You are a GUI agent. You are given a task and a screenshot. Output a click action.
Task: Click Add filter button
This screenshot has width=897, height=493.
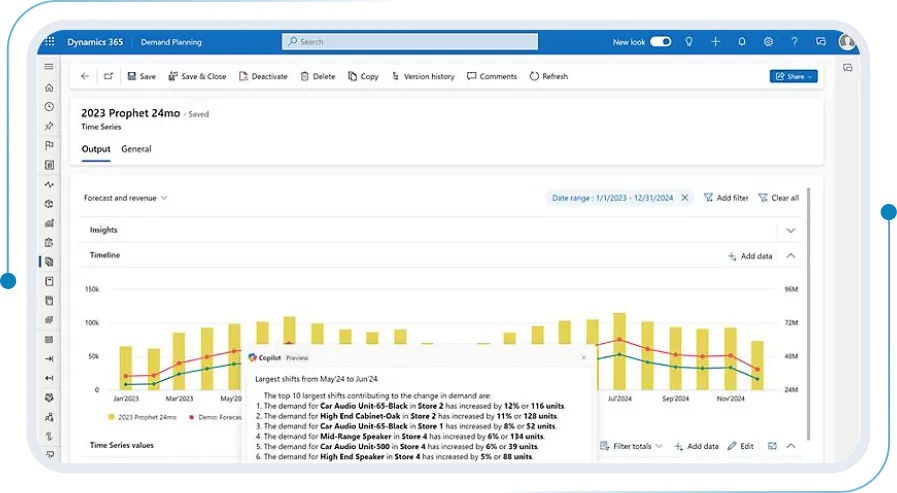[725, 198]
